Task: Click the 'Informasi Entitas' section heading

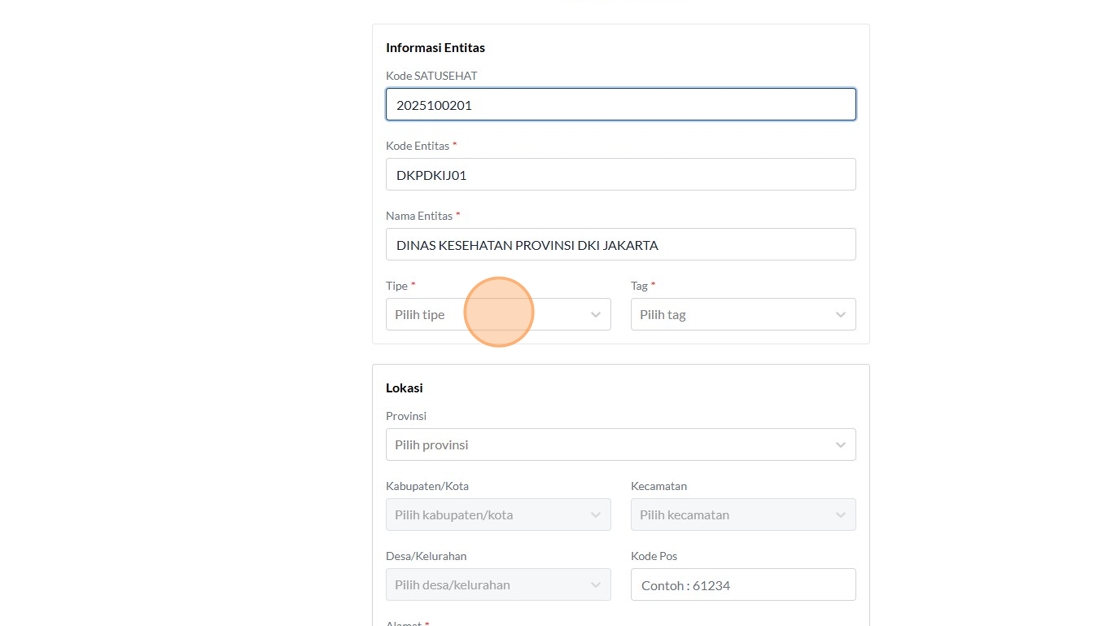Action: click(435, 48)
